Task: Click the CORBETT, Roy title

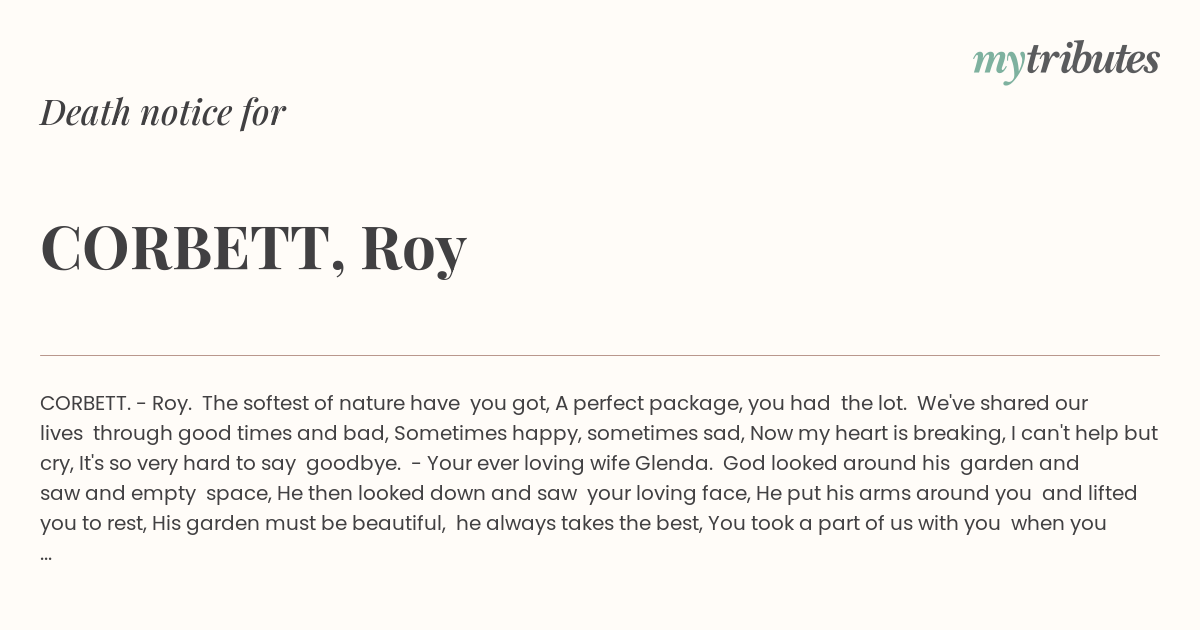Action: [253, 248]
